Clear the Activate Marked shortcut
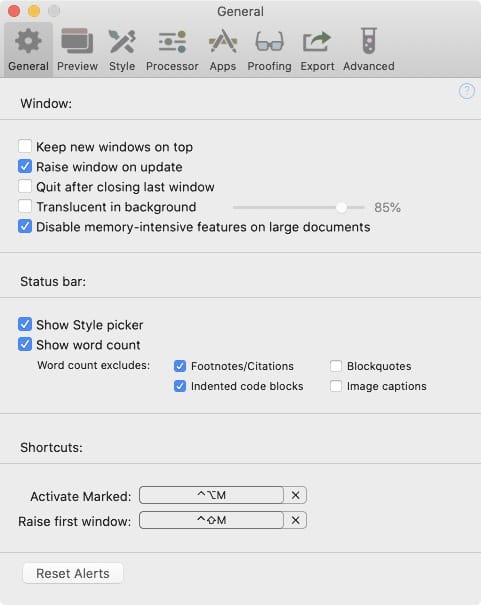Image resolution: width=481 pixels, height=605 pixels. tap(295, 495)
